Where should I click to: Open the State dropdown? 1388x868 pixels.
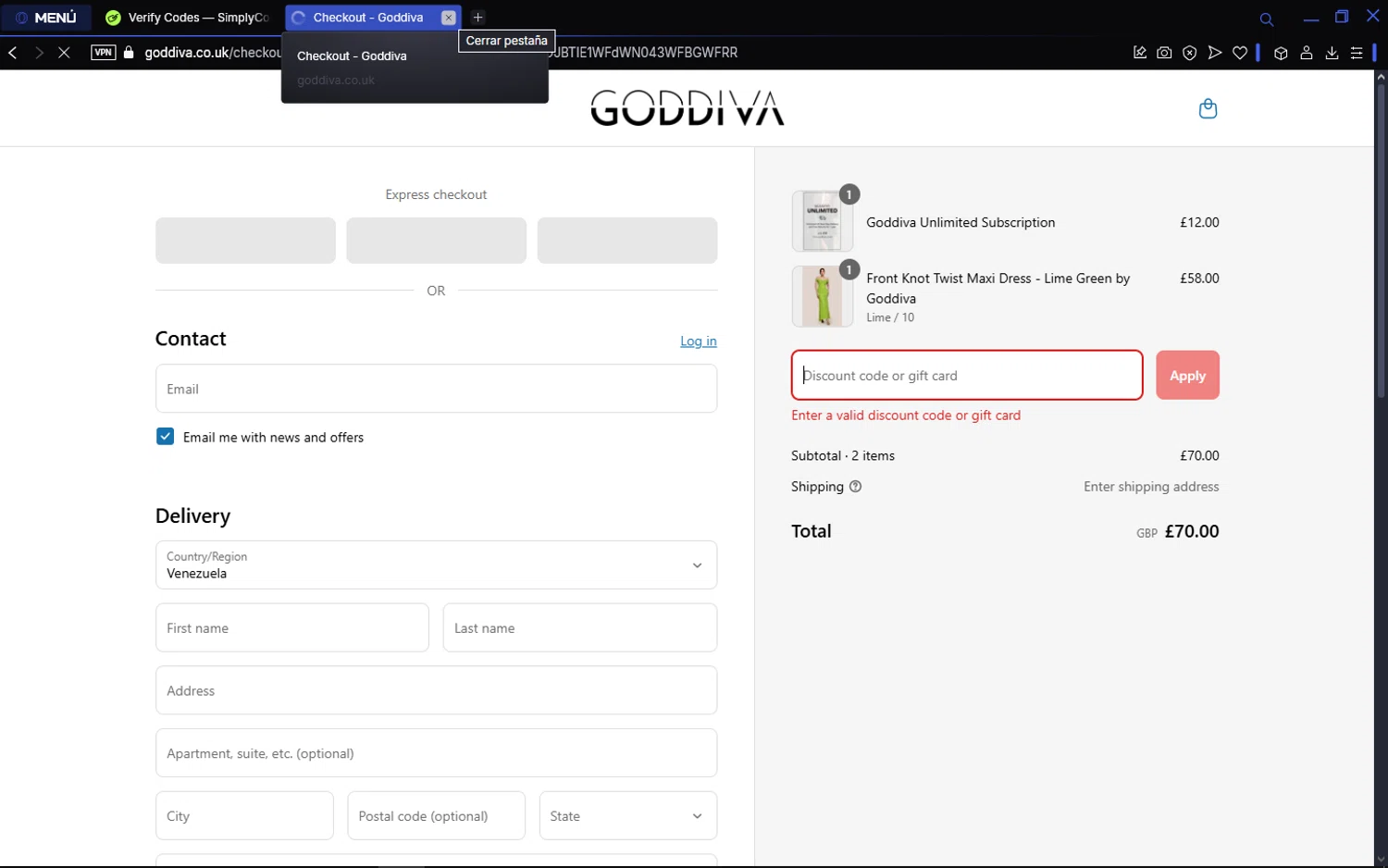click(628, 815)
